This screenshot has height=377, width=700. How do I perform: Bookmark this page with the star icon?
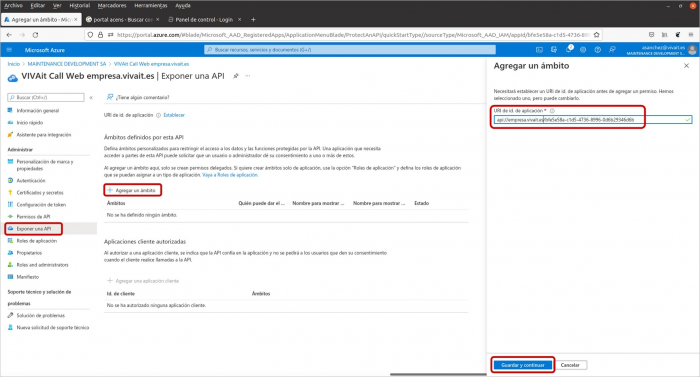[596, 35]
